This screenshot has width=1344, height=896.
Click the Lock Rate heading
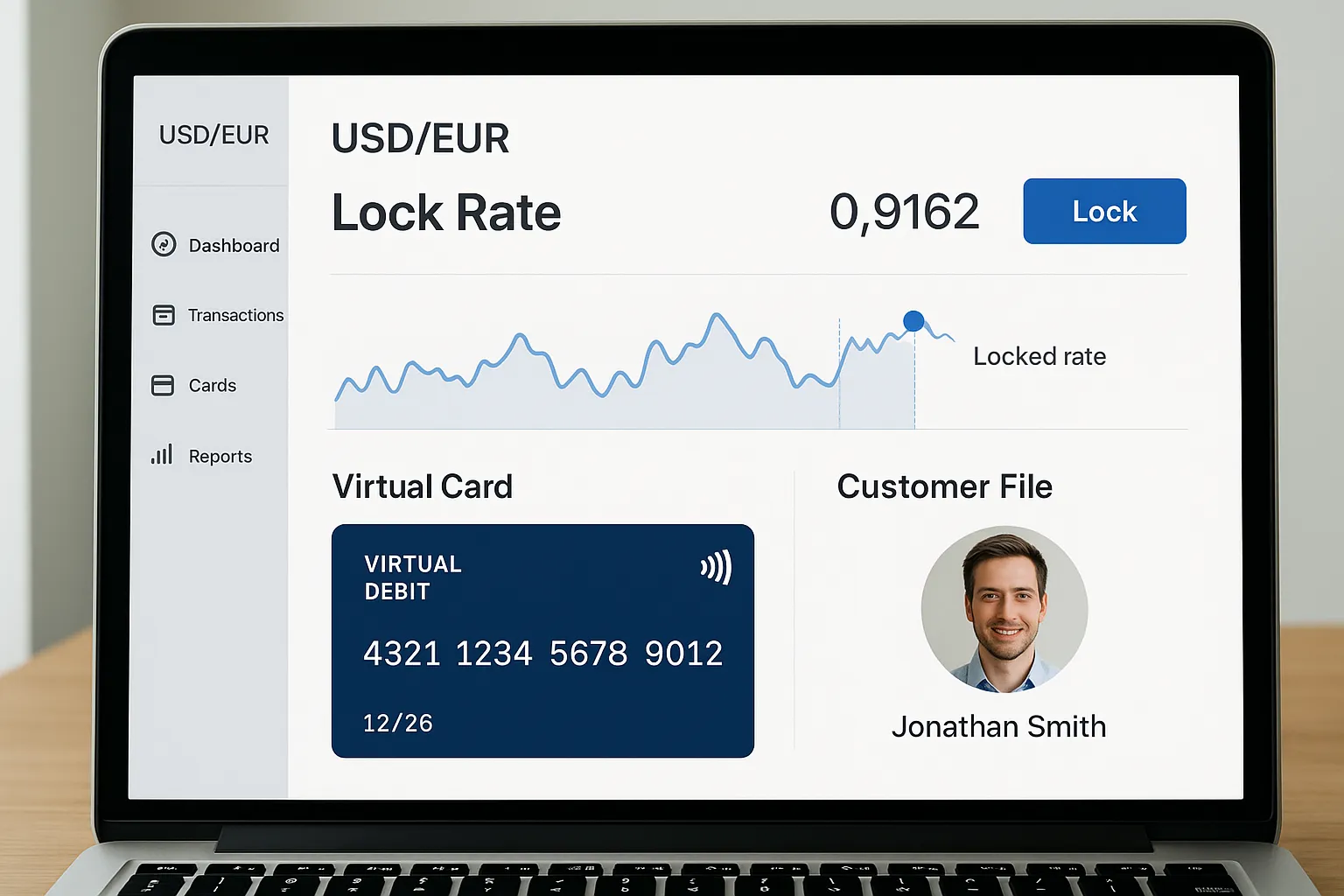tap(446, 212)
